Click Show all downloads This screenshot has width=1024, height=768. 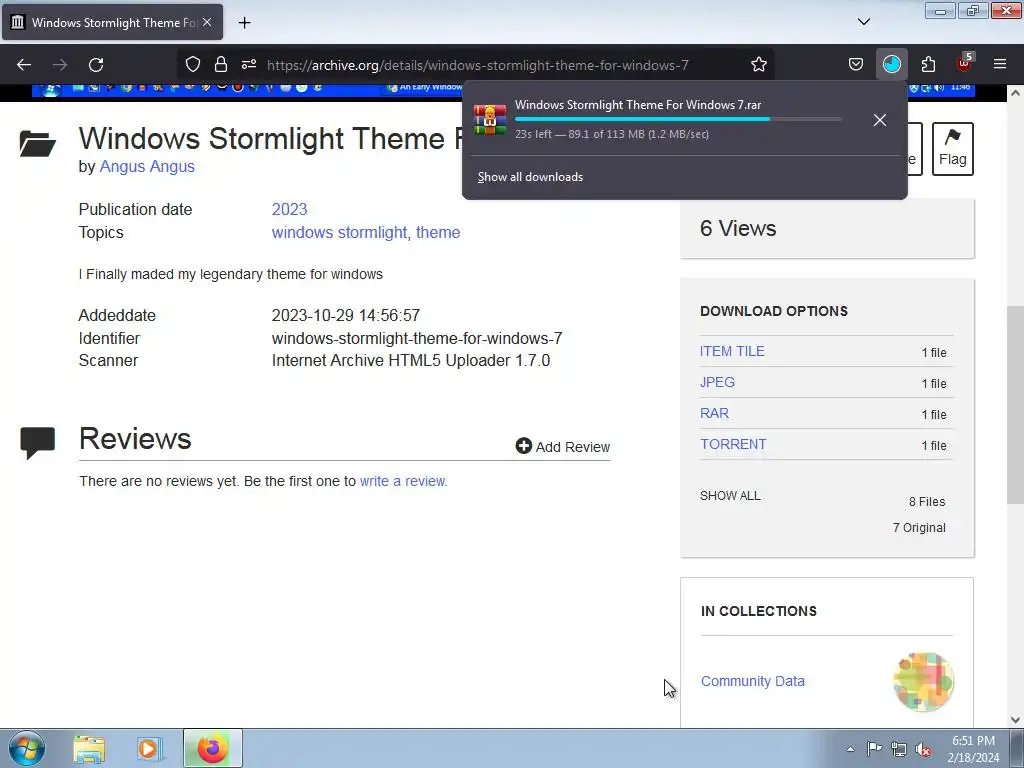tap(530, 177)
